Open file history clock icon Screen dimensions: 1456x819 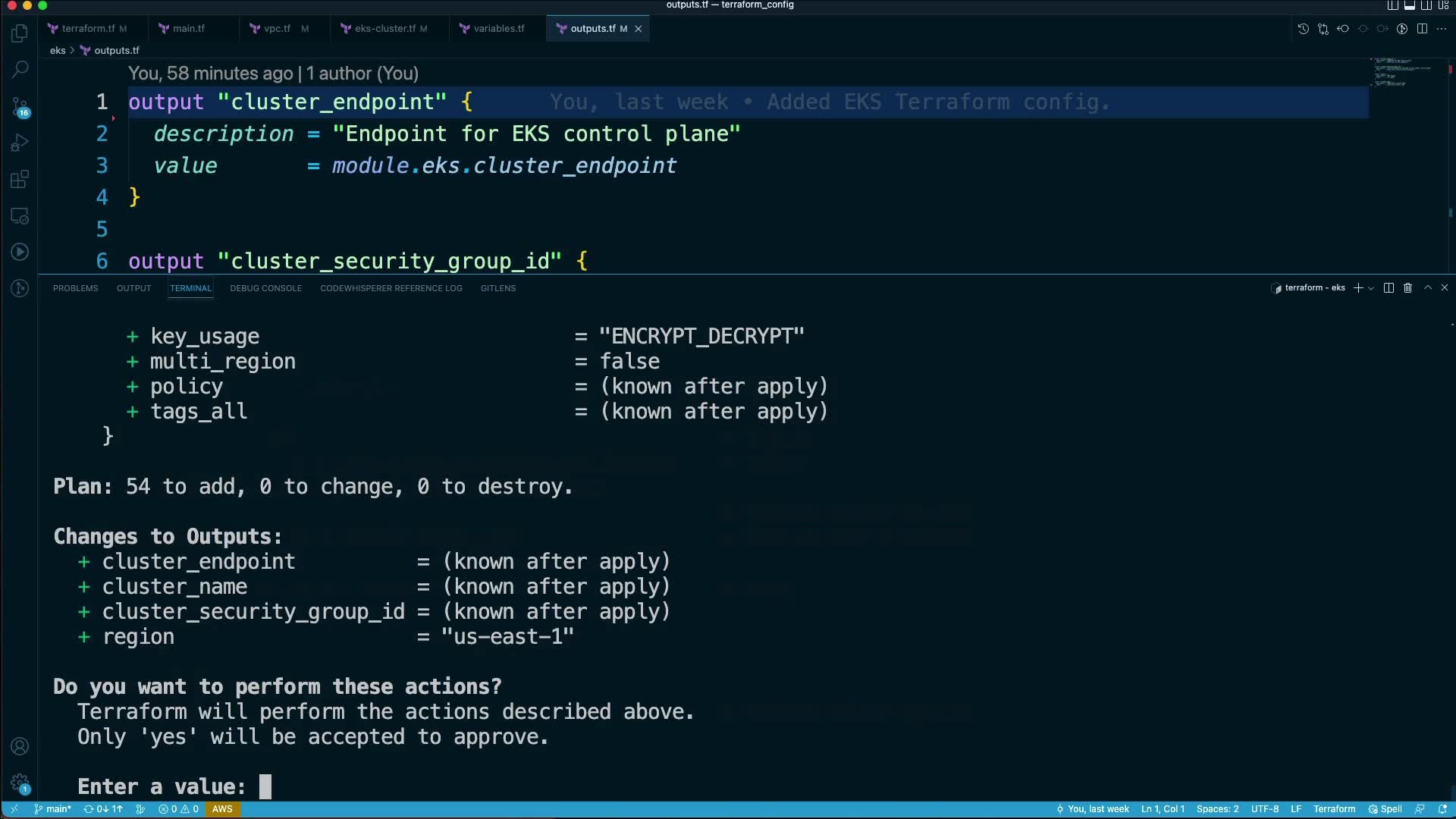1303,29
